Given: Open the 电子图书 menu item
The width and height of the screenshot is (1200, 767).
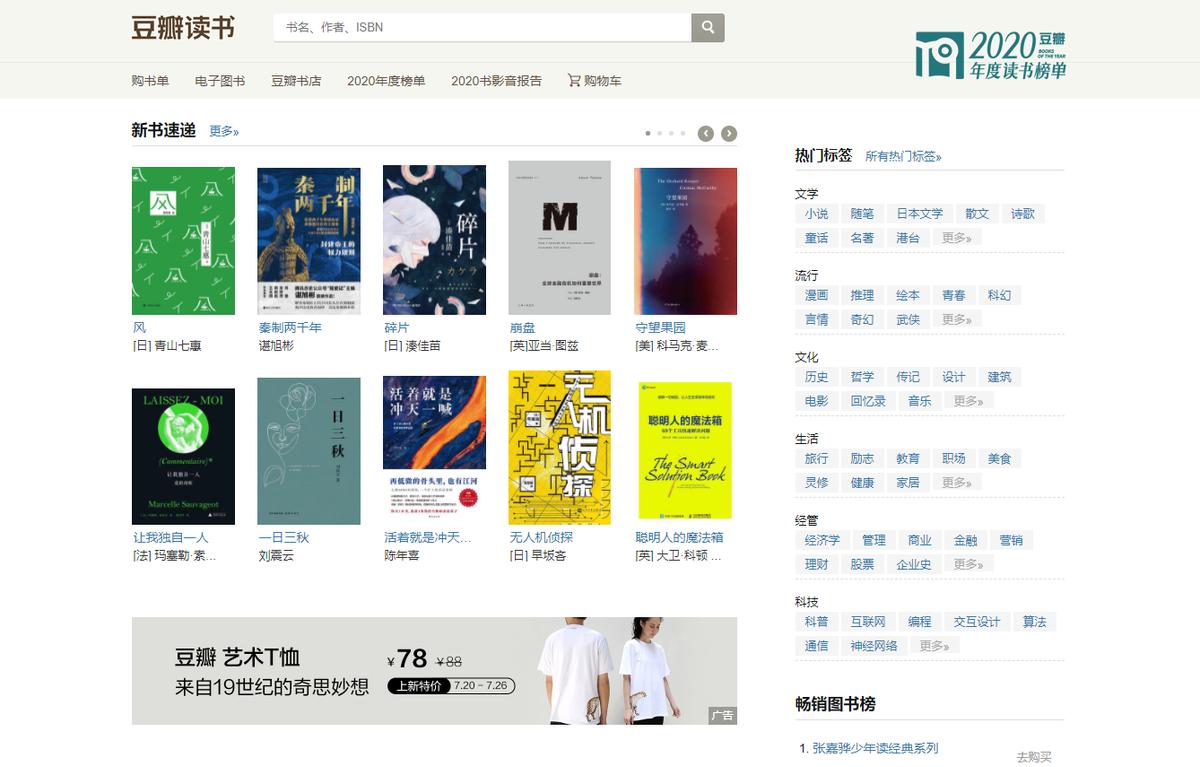Looking at the screenshot, I should coord(220,81).
